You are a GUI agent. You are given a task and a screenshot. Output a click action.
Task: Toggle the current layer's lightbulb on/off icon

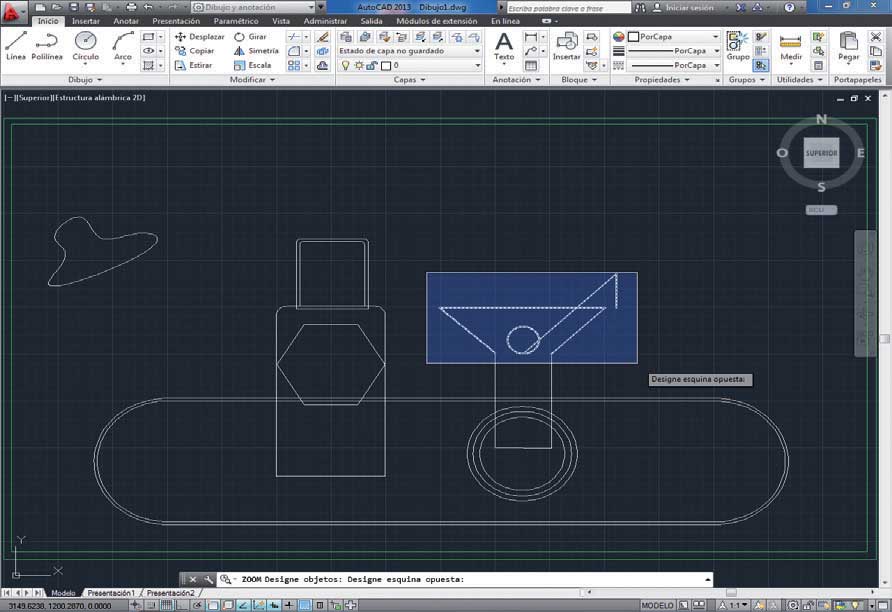pyautogui.click(x=346, y=65)
